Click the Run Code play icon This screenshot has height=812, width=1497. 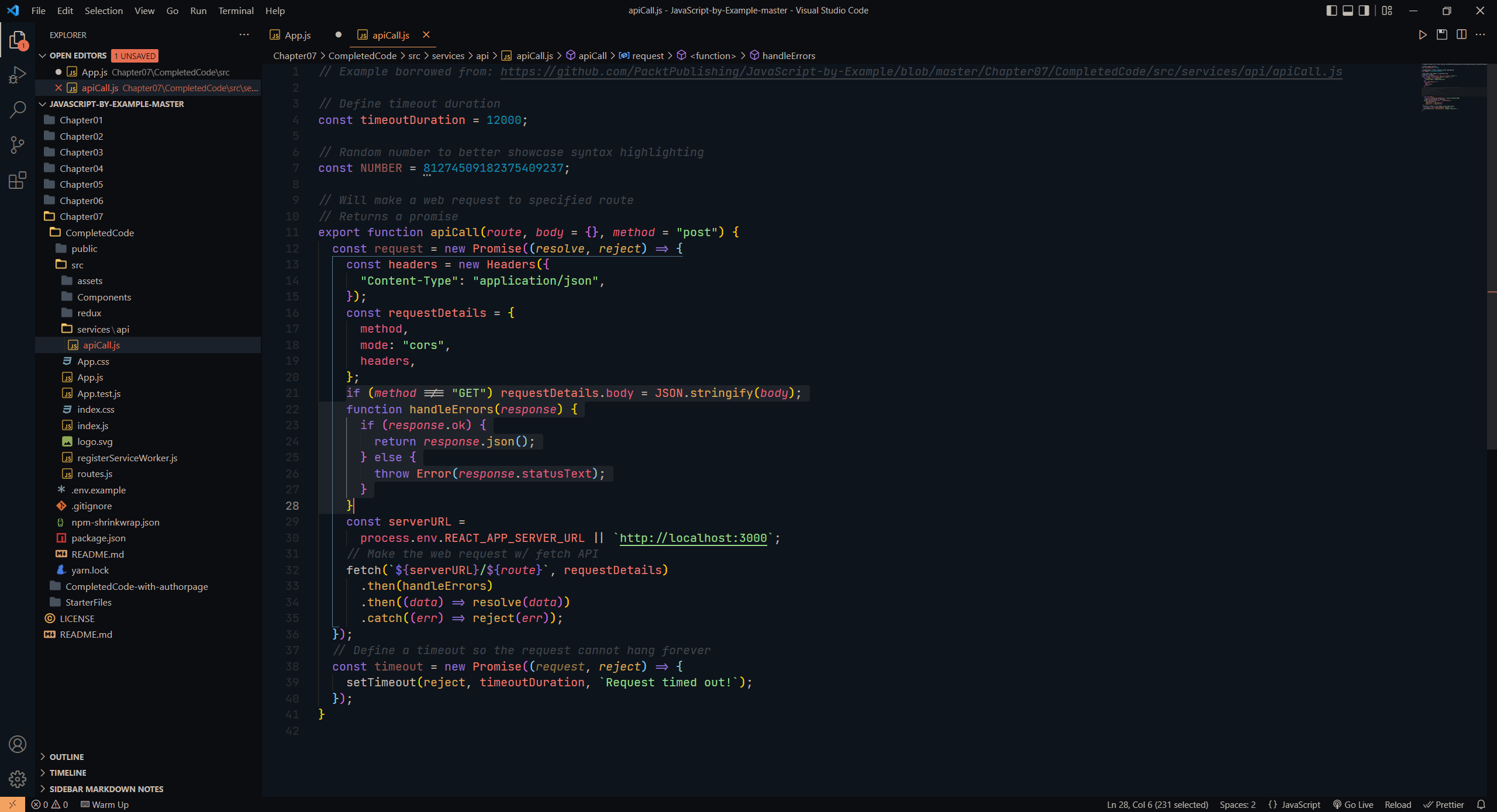click(1423, 35)
